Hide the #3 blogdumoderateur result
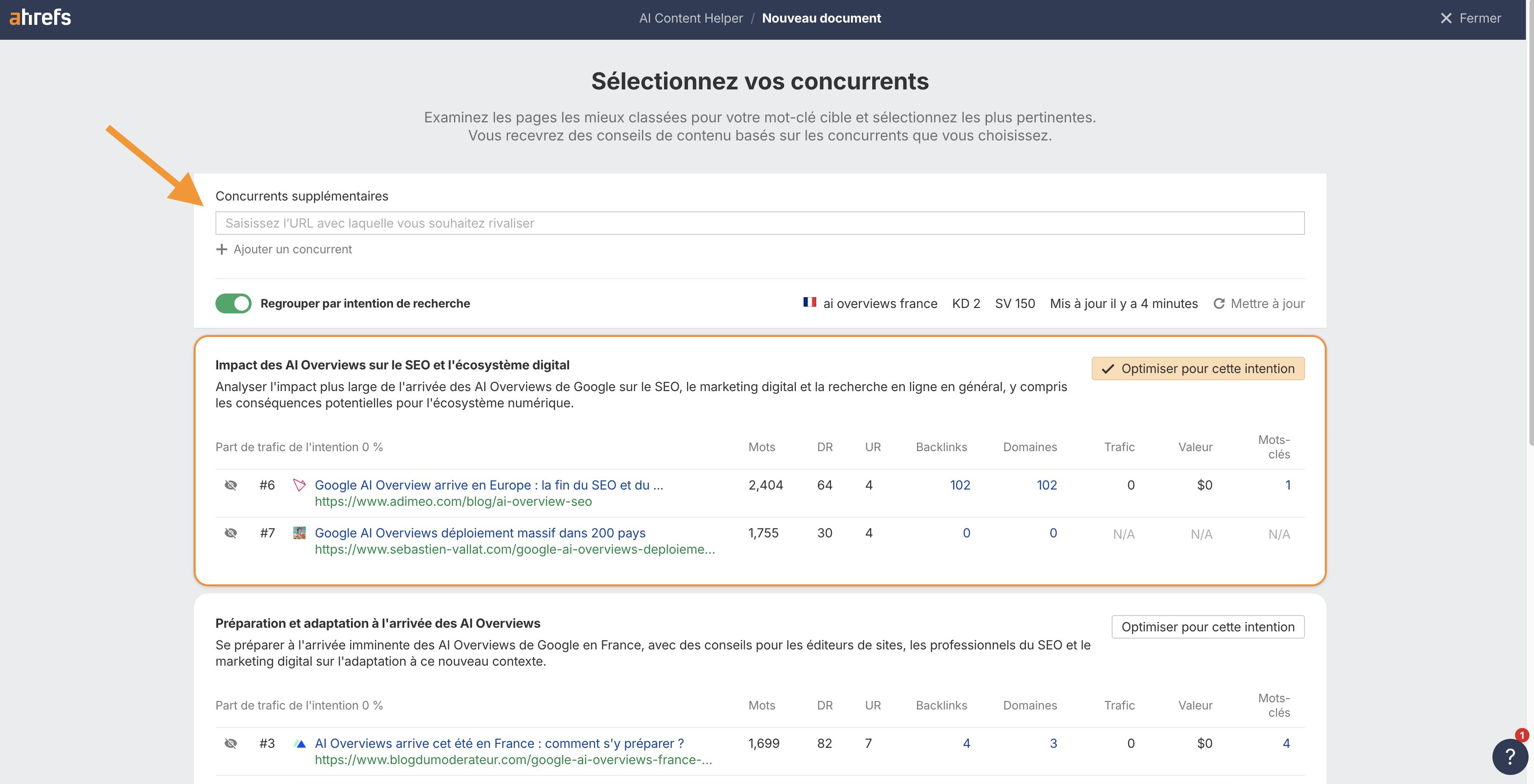 (230, 743)
